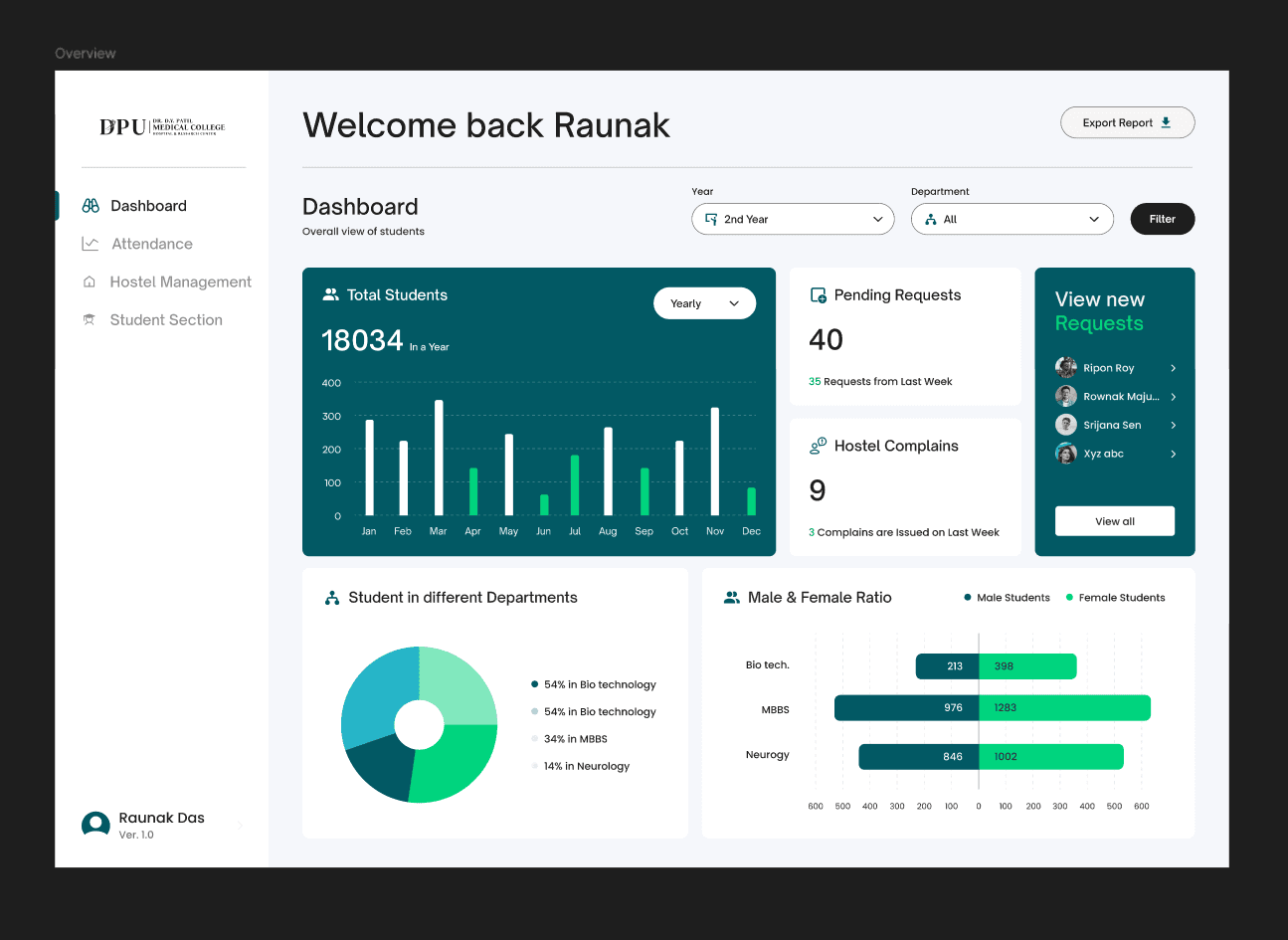Image resolution: width=1288 pixels, height=940 pixels.
Task: Click the 34% in MBBS legend entry
Action: (x=570, y=739)
